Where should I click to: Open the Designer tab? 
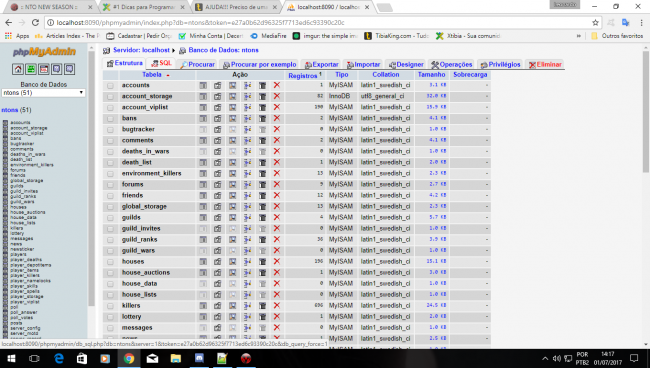406,65
